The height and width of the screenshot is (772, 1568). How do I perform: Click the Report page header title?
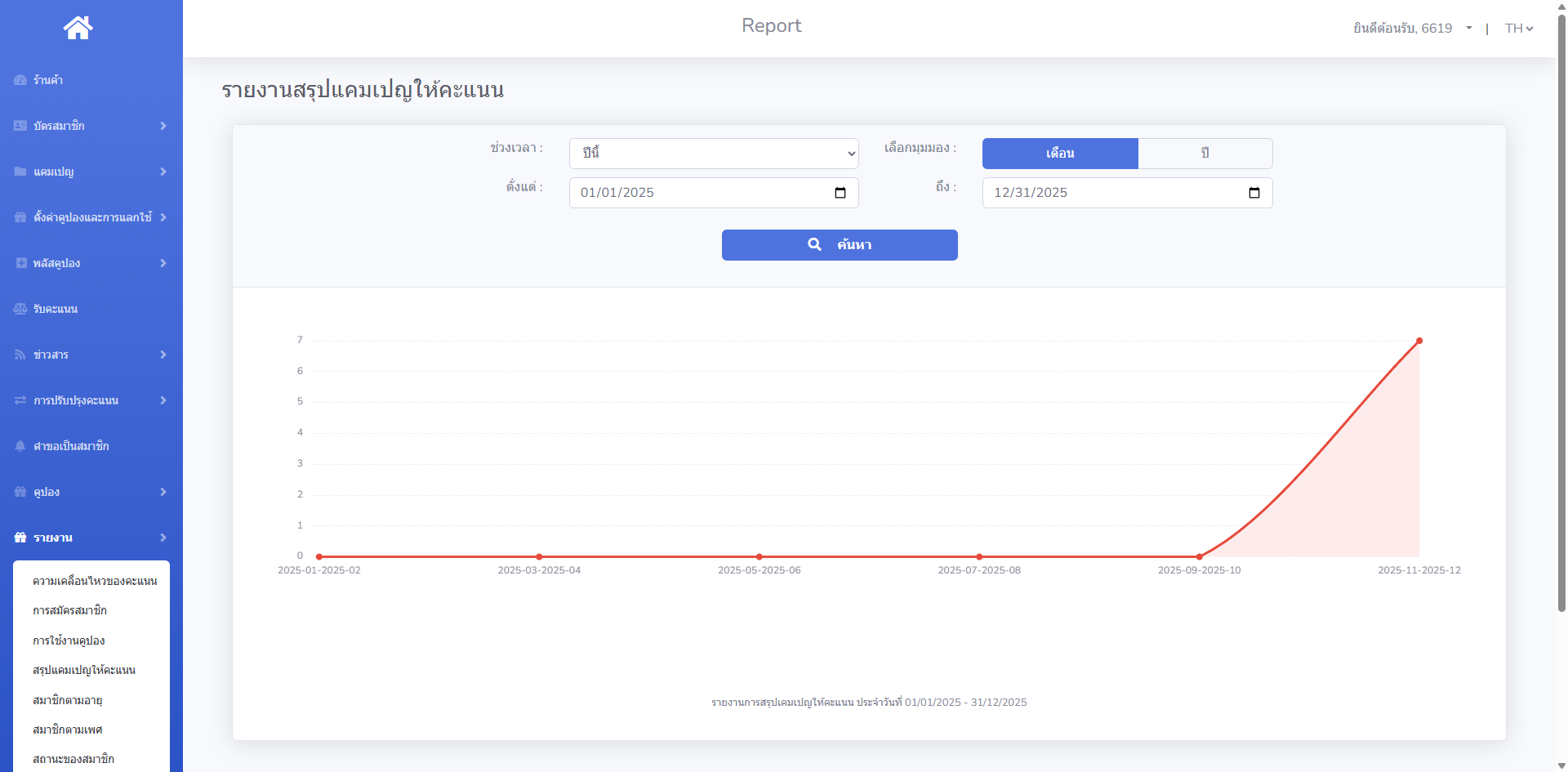[772, 26]
